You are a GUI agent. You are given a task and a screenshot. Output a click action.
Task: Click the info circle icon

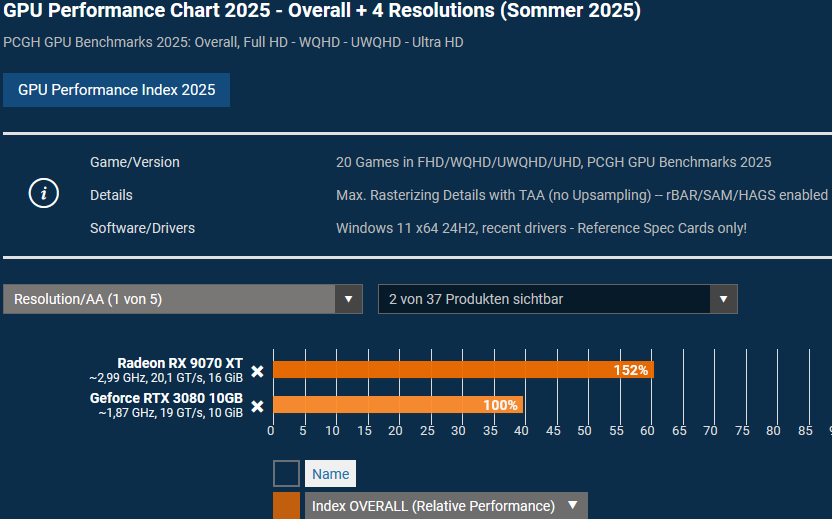click(44, 193)
